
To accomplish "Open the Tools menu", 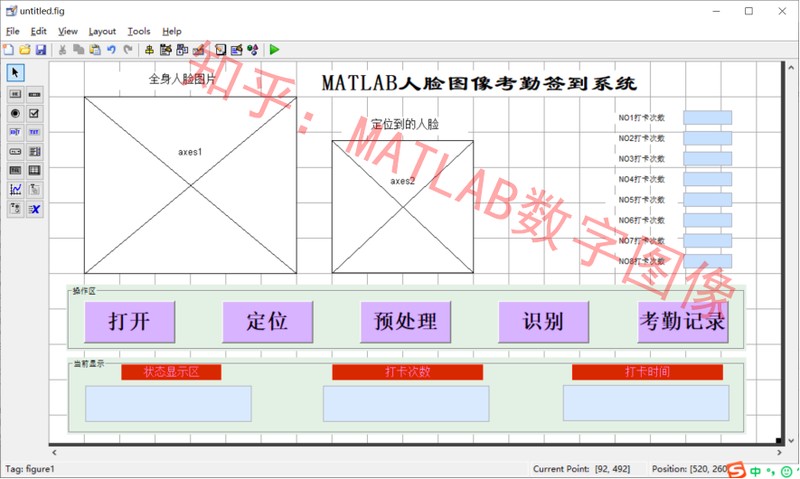I will pos(139,31).
